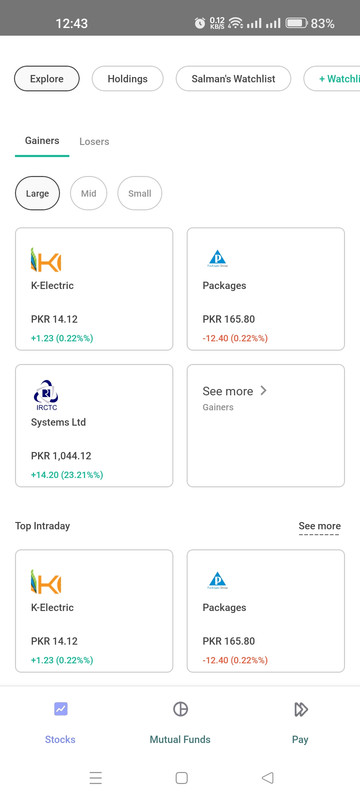Tap the Pay fast-forward icon
360x800 pixels.
[301, 709]
